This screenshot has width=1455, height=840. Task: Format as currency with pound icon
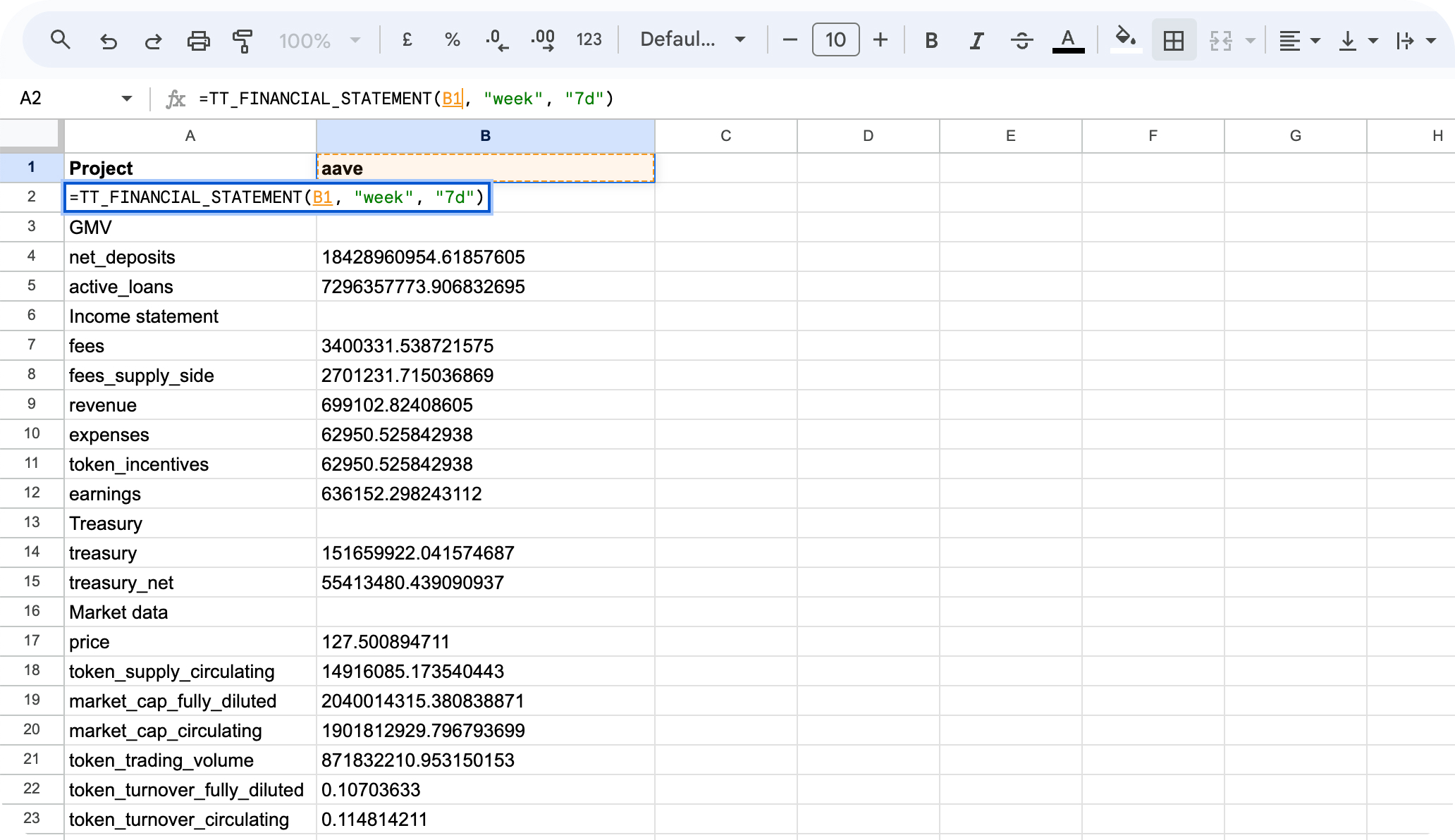tap(407, 40)
